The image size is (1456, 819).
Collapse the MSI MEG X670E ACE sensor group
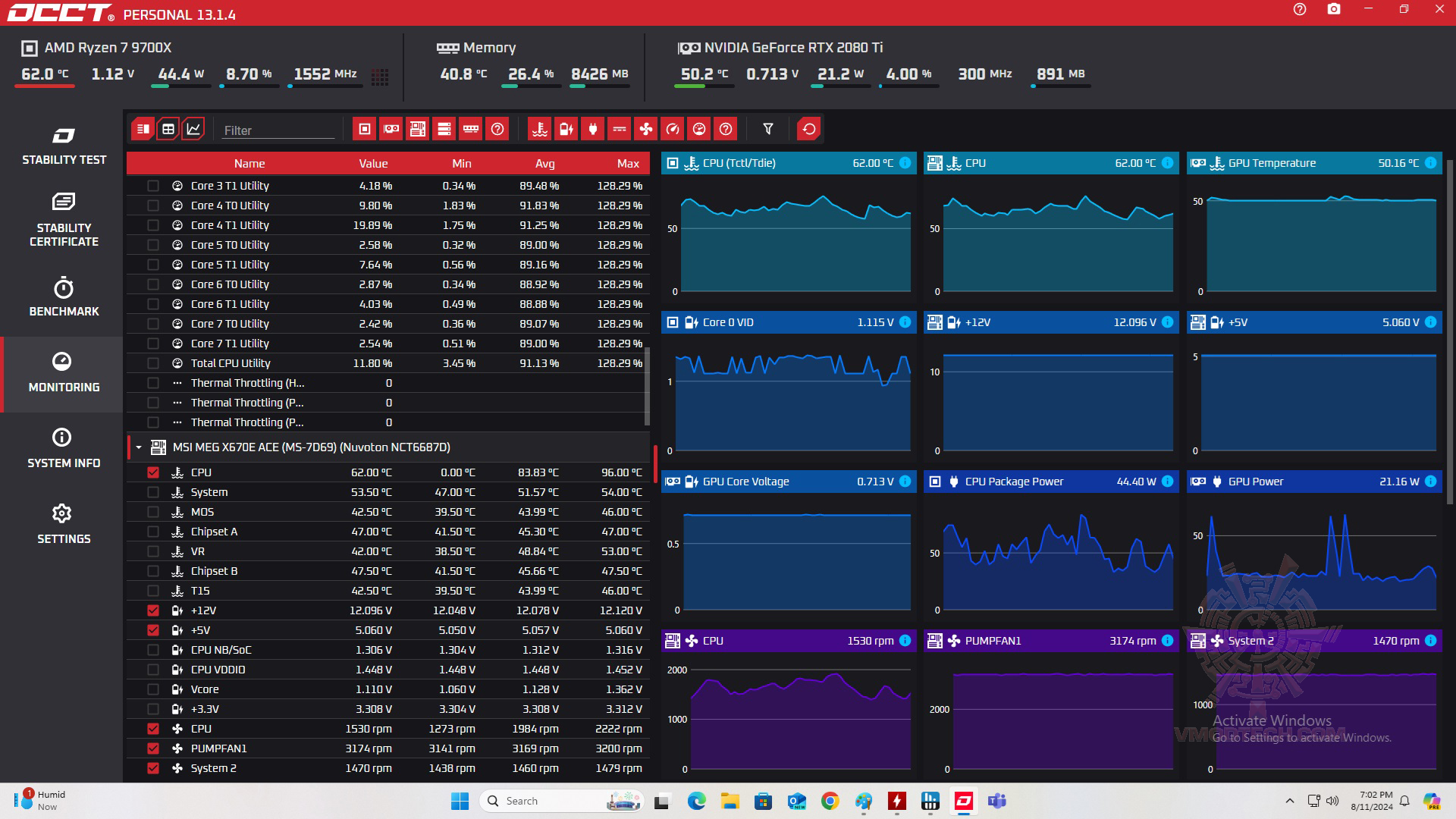(x=139, y=447)
